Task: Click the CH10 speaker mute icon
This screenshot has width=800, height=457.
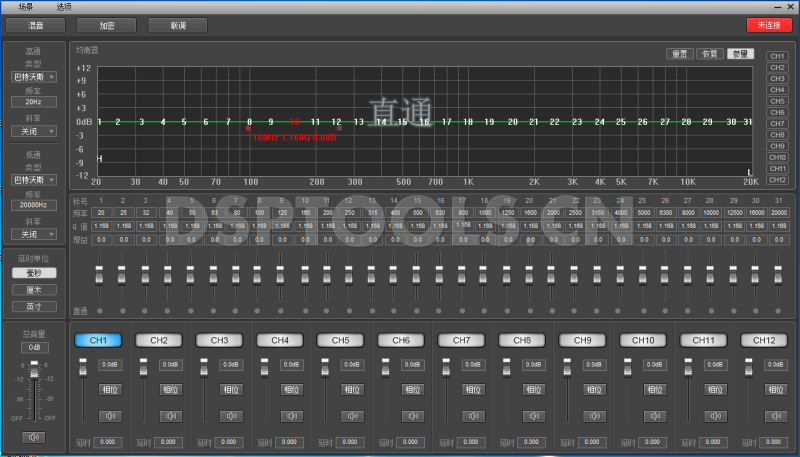Action: [x=655, y=415]
